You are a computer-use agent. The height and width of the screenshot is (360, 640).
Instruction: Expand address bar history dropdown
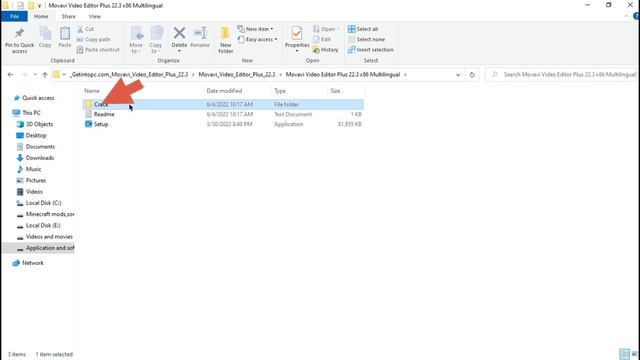pyautogui.click(x=458, y=75)
